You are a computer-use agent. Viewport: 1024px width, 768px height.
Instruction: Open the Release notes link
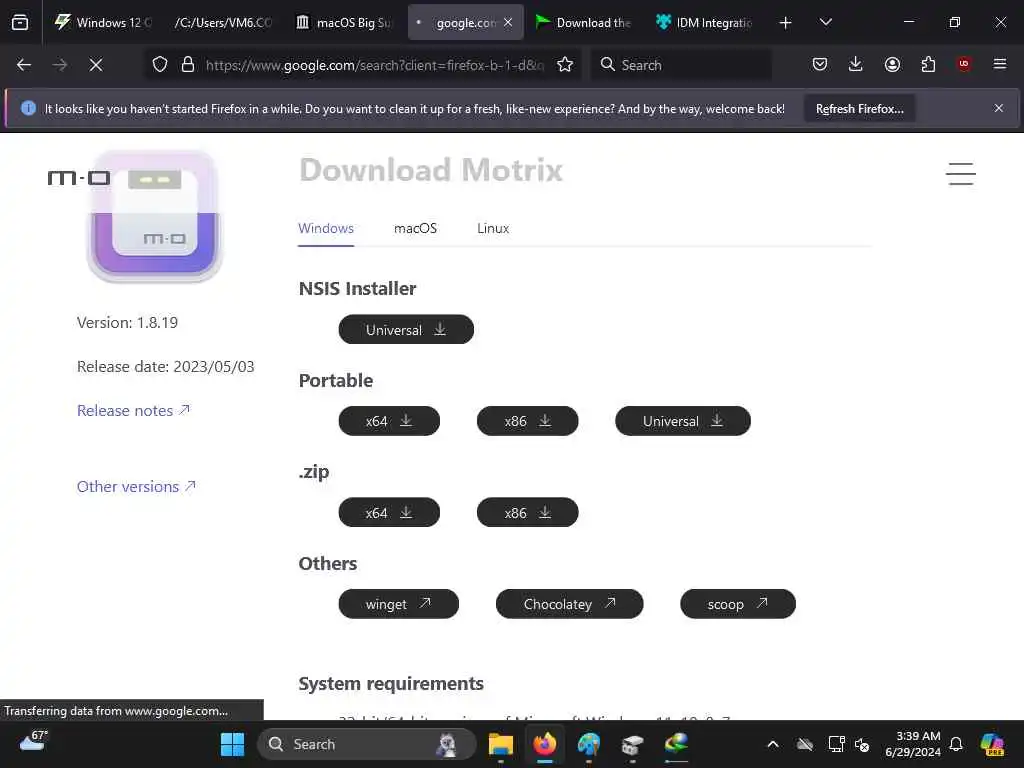[133, 411]
